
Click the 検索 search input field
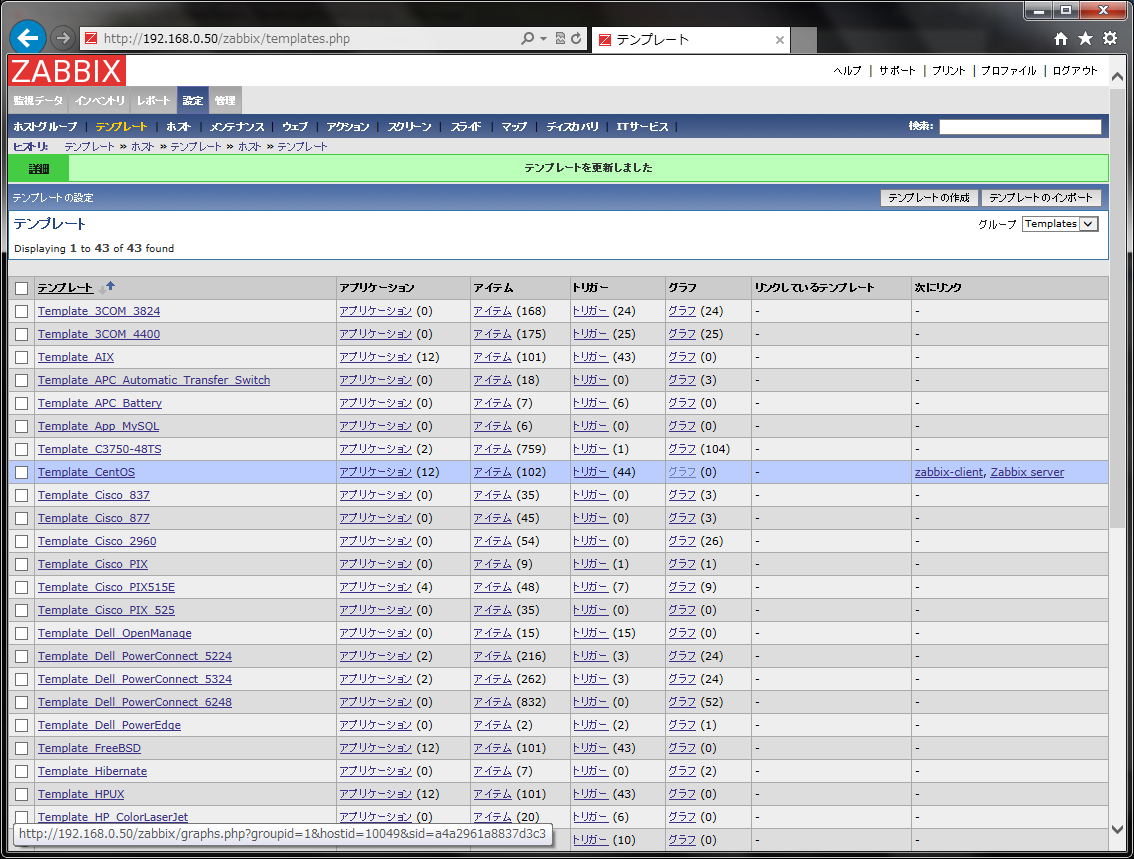pyautogui.click(x=1019, y=127)
